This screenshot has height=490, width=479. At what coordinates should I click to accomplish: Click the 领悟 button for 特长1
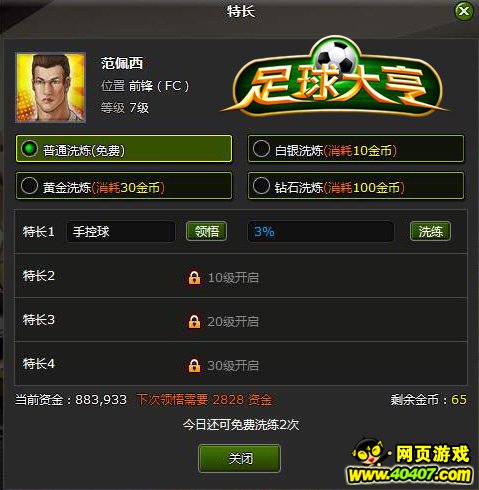point(207,231)
